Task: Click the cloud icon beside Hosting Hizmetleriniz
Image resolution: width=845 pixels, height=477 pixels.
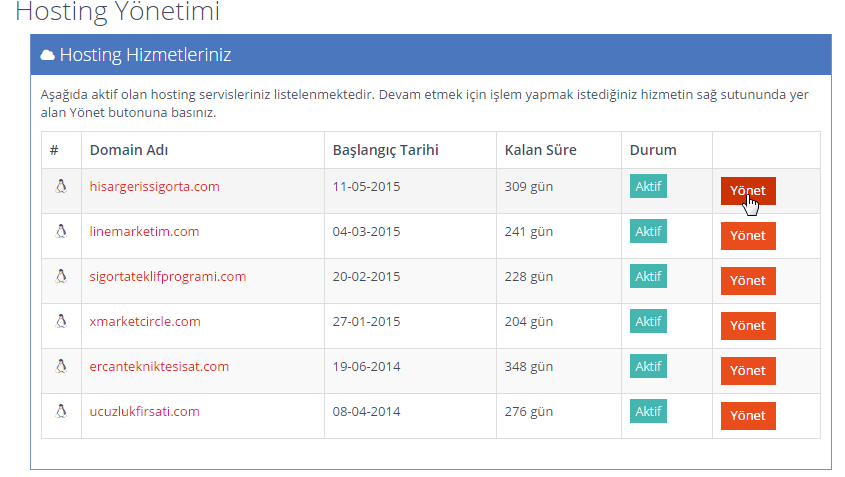Action: click(47, 55)
